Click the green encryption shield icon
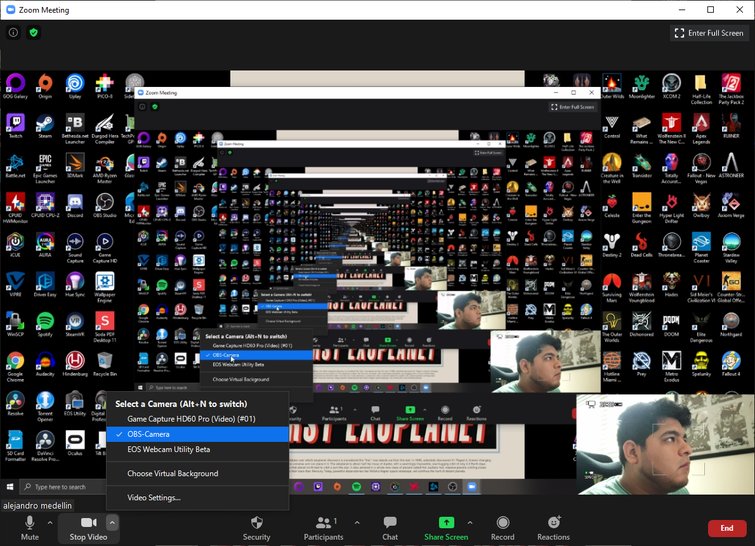755x546 pixels. 33,33
